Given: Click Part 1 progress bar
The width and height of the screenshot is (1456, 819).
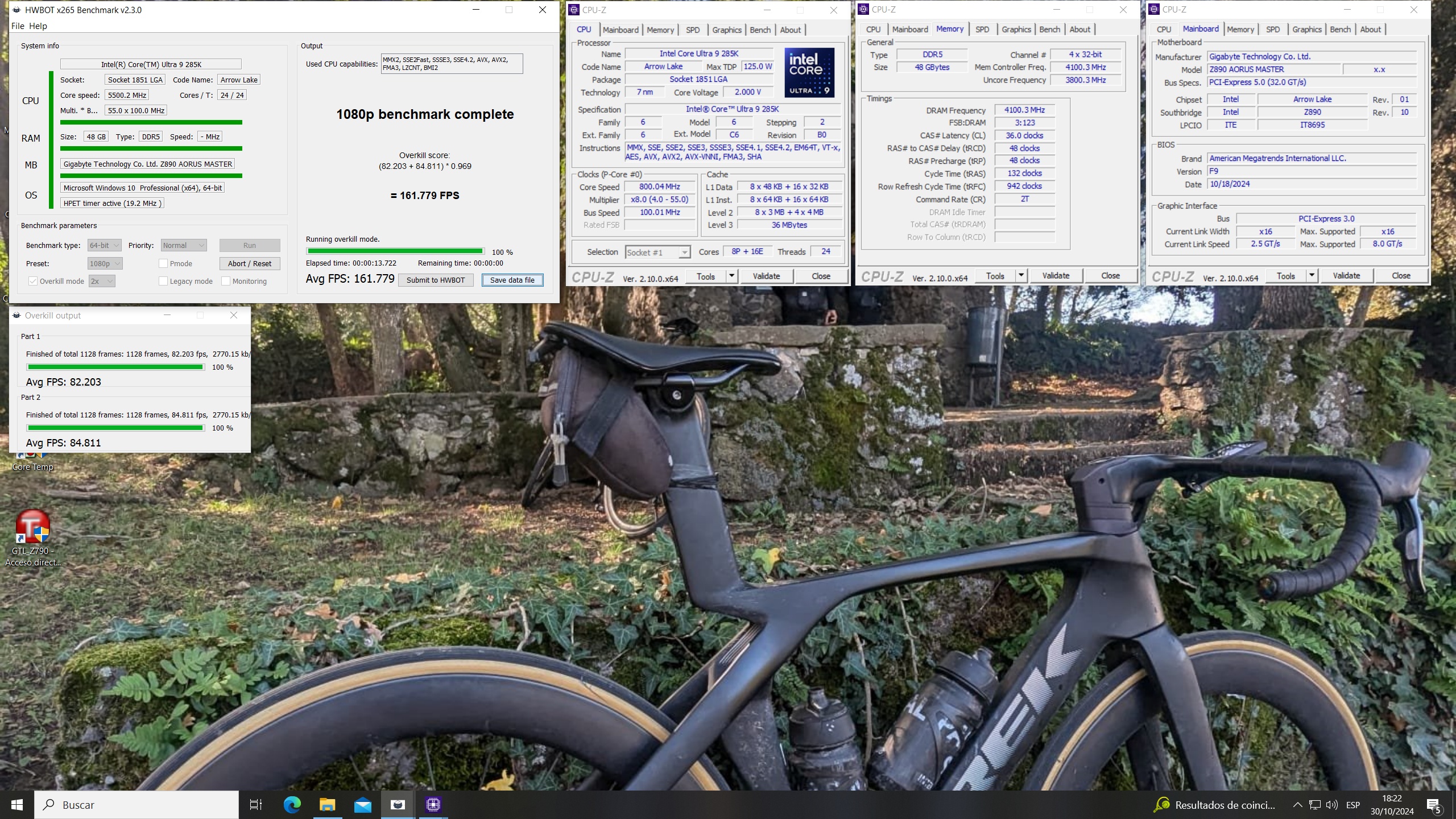Looking at the screenshot, I should (x=115, y=367).
